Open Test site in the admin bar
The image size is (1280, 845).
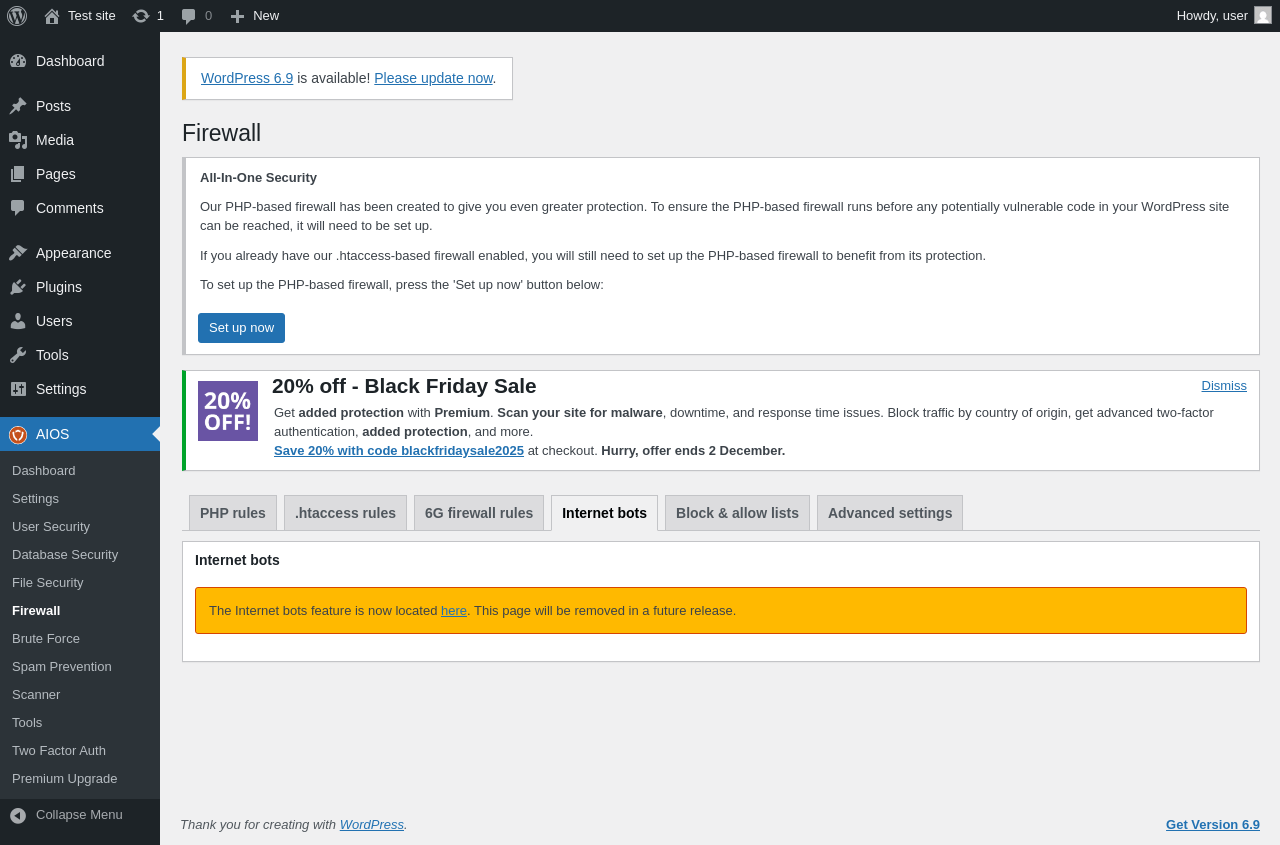80,16
